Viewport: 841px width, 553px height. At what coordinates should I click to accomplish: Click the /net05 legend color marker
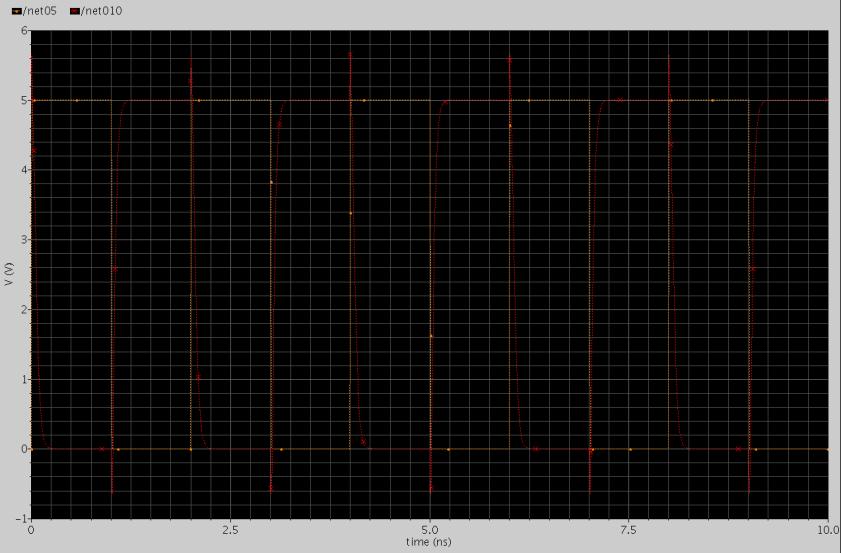point(17,11)
